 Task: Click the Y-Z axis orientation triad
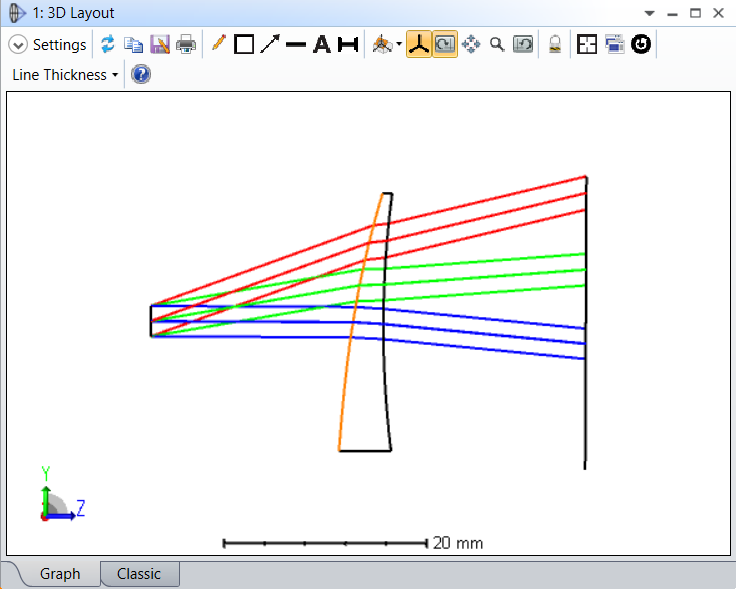[x=62, y=495]
